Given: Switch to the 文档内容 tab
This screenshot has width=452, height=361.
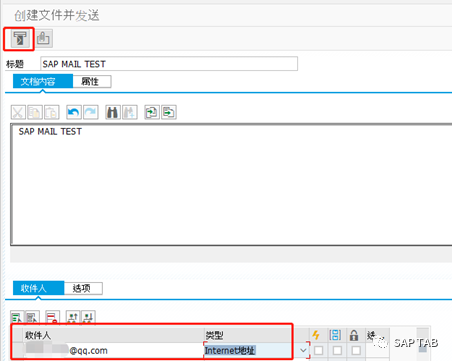Looking at the screenshot, I should pos(43,82).
